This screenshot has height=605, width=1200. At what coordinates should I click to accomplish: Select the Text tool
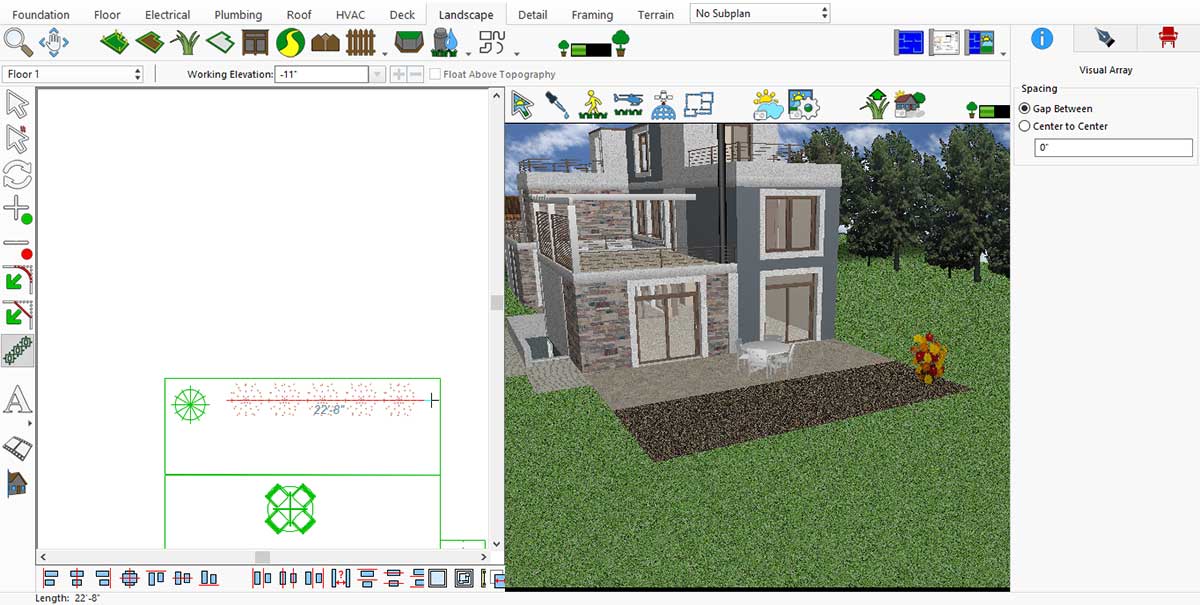pos(17,402)
